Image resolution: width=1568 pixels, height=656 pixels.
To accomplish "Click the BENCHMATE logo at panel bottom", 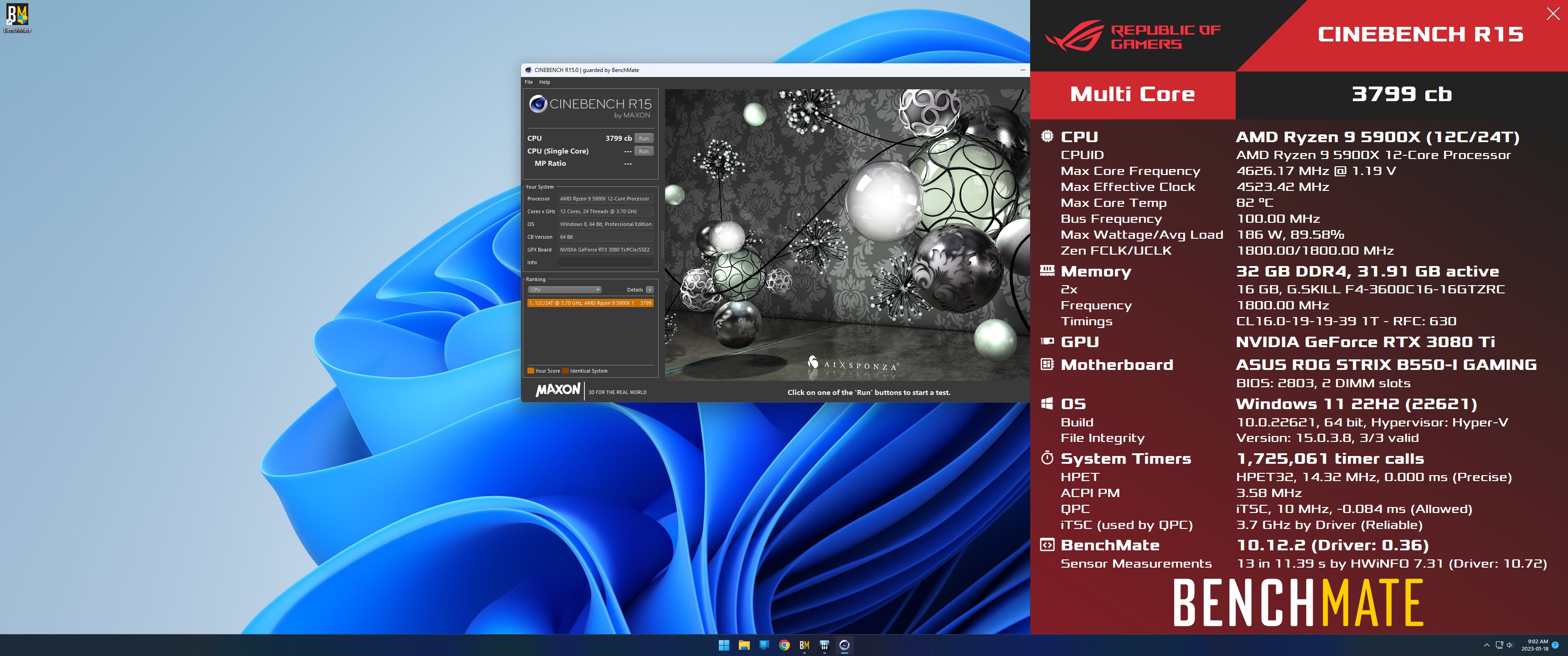I will pos(1298,603).
